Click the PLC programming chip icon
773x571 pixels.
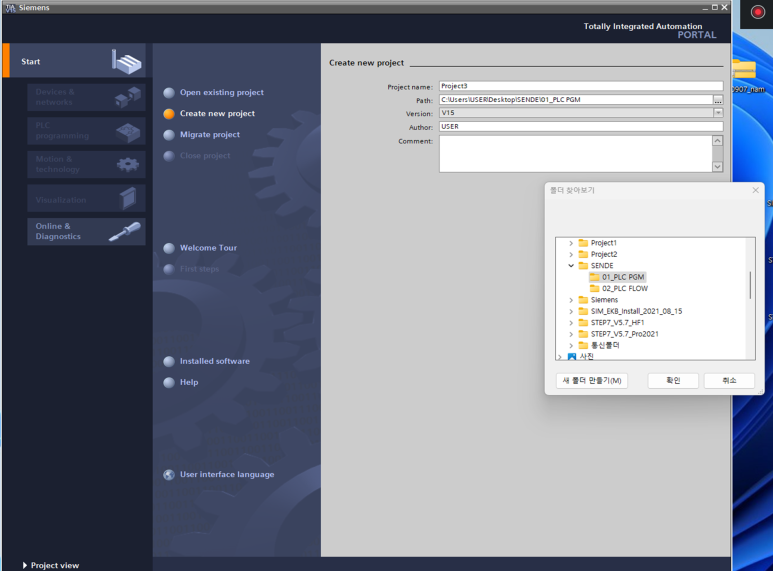128,132
